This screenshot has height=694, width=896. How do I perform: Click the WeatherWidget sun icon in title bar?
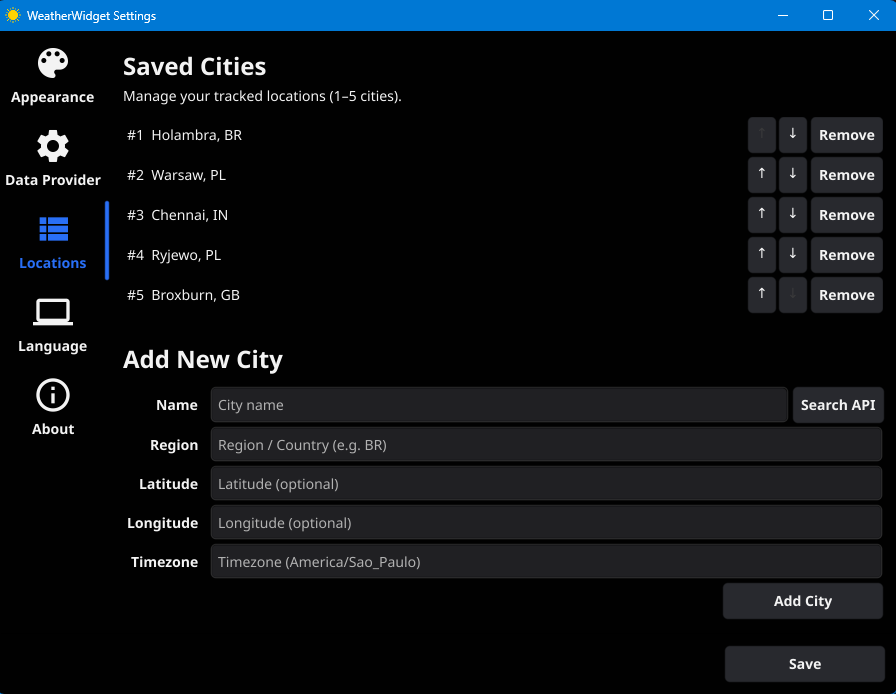coord(13,15)
